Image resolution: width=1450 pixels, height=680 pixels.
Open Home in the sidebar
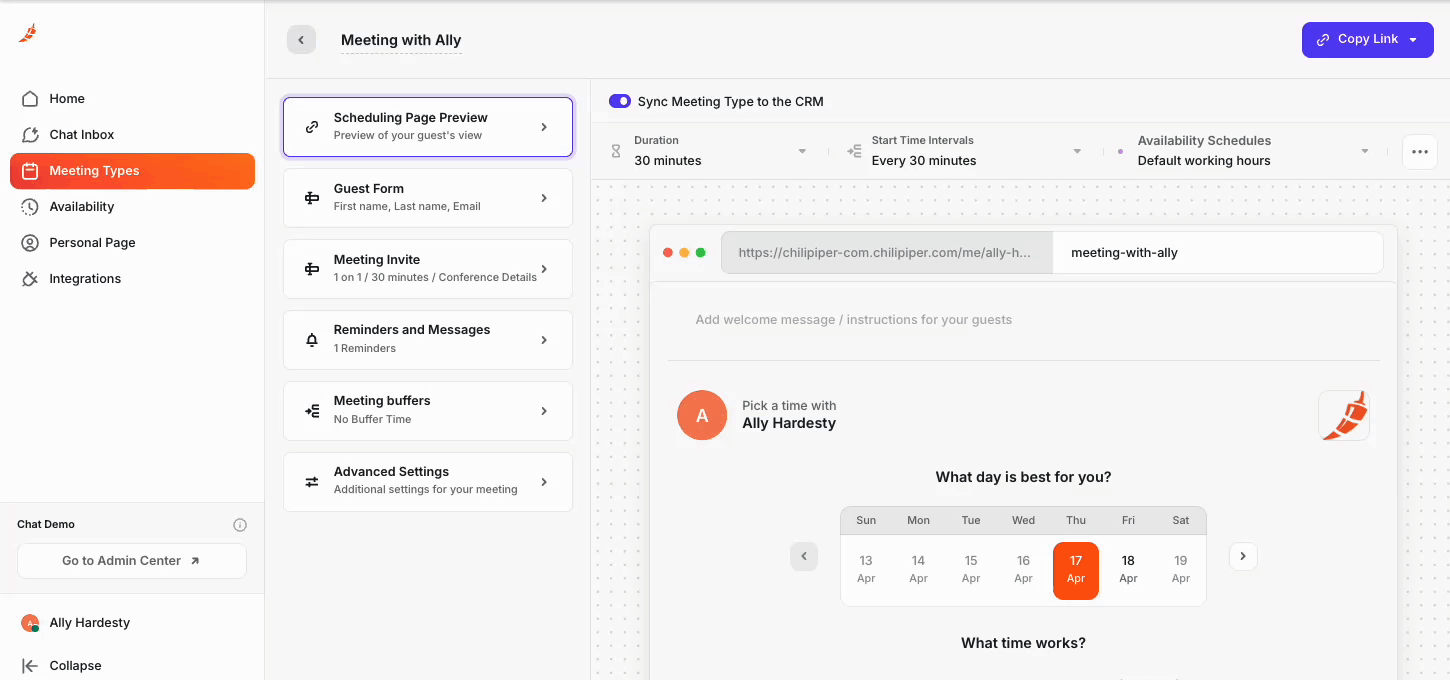point(132,99)
